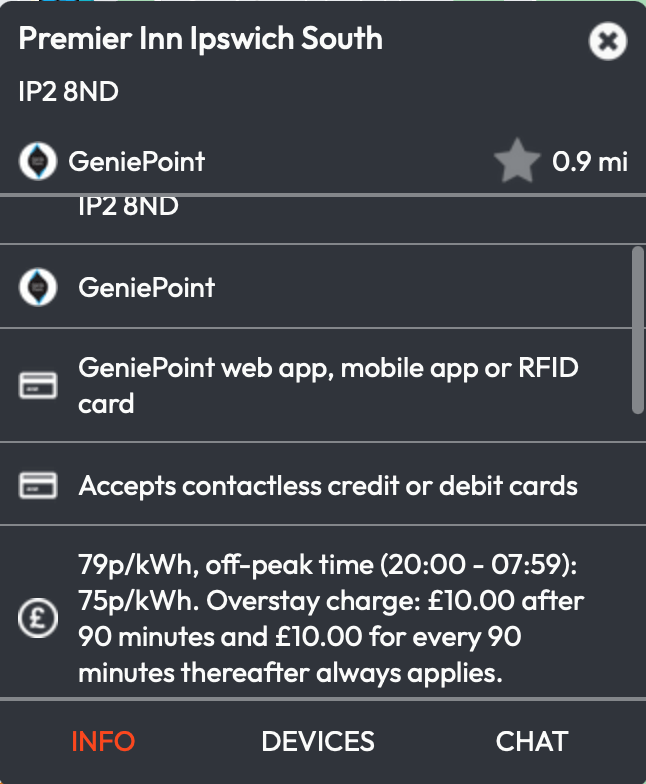Click the IP2 8ND postcode under title
Screen dimensions: 646x784
[x=68, y=92]
